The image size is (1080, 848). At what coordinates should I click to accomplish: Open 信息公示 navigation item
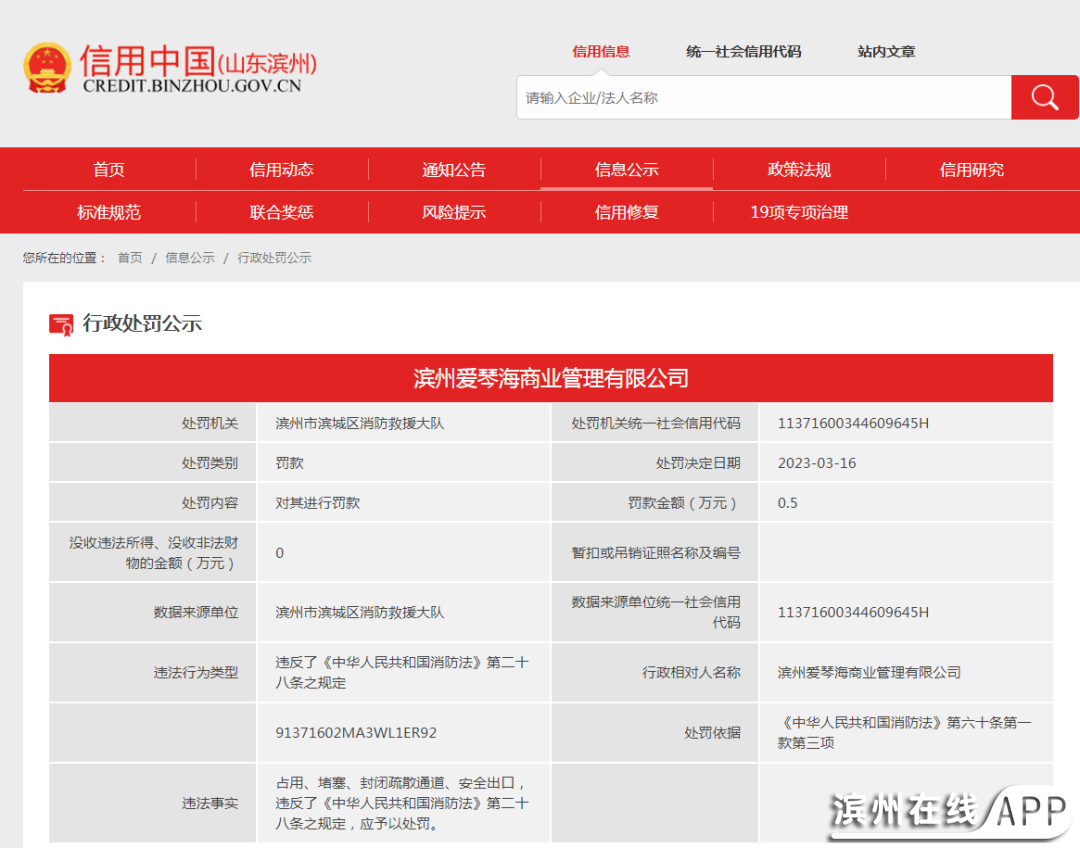[626, 170]
